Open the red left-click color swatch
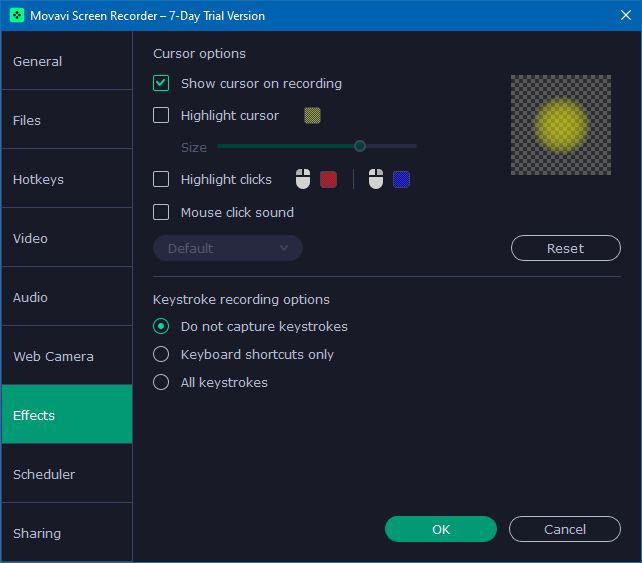The width and height of the screenshot is (642, 563). pyautogui.click(x=328, y=179)
